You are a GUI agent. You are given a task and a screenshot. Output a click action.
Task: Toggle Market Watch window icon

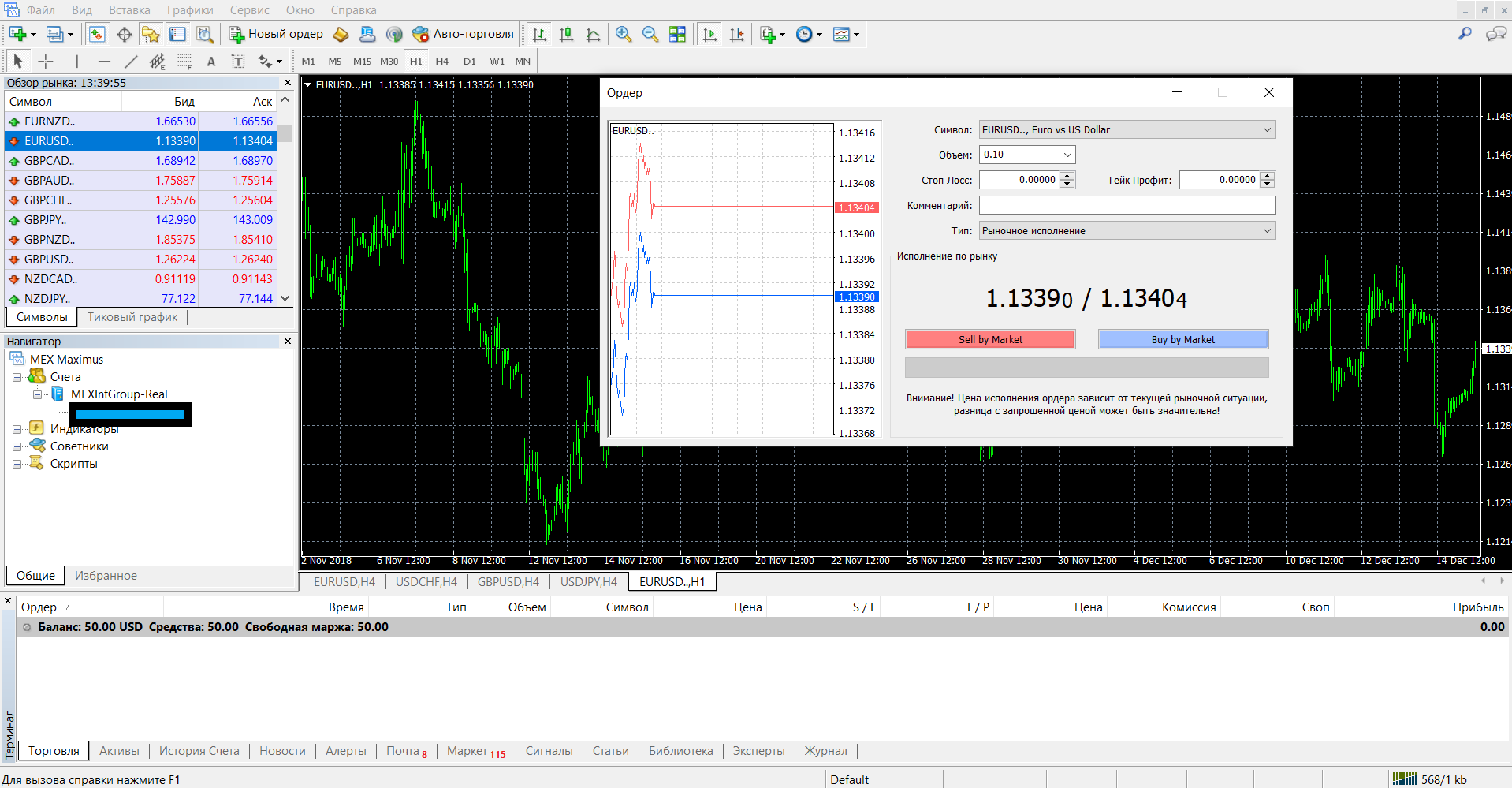point(97,34)
